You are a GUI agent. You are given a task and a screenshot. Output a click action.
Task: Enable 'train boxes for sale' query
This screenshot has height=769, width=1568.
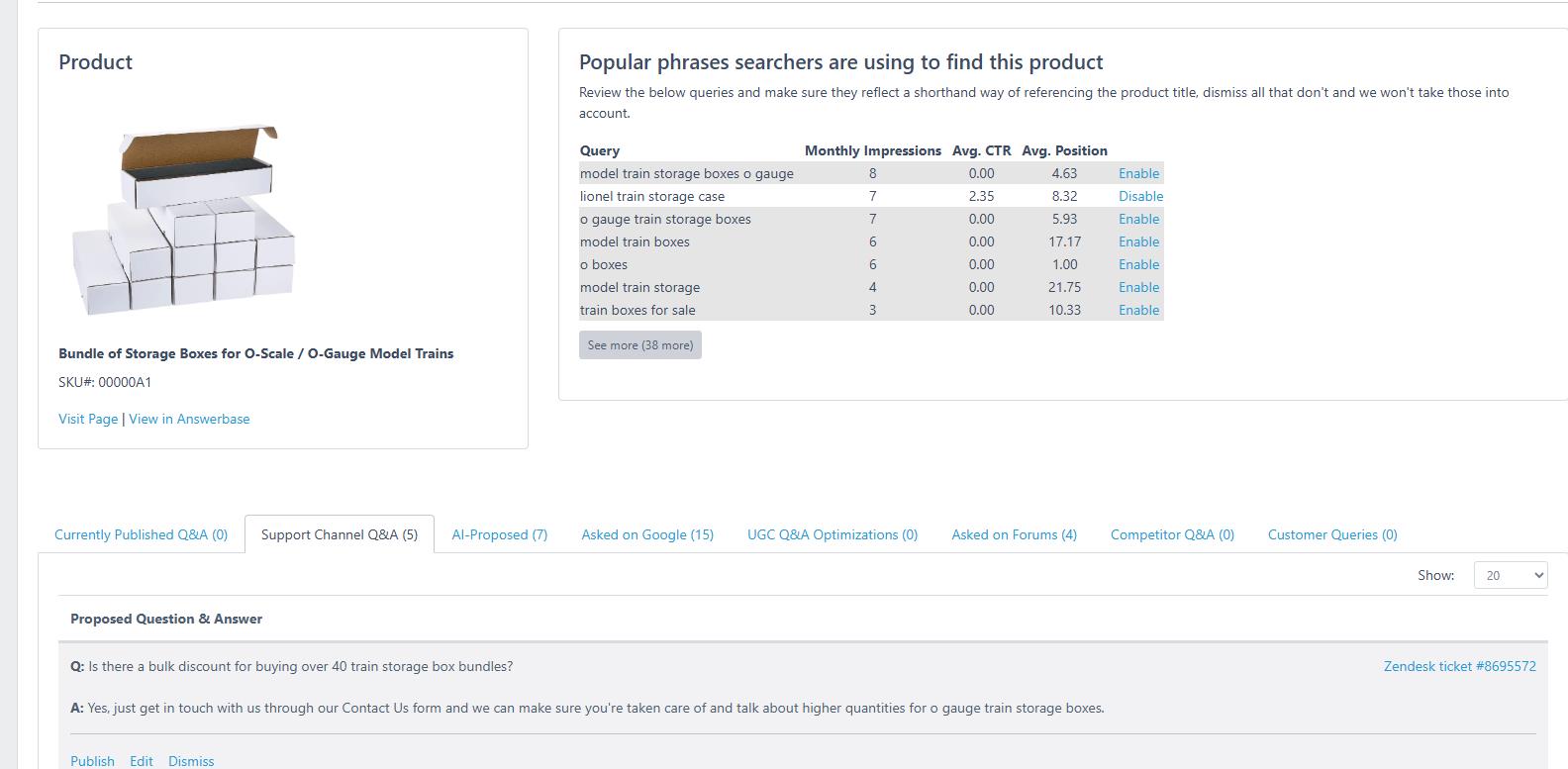1138,310
